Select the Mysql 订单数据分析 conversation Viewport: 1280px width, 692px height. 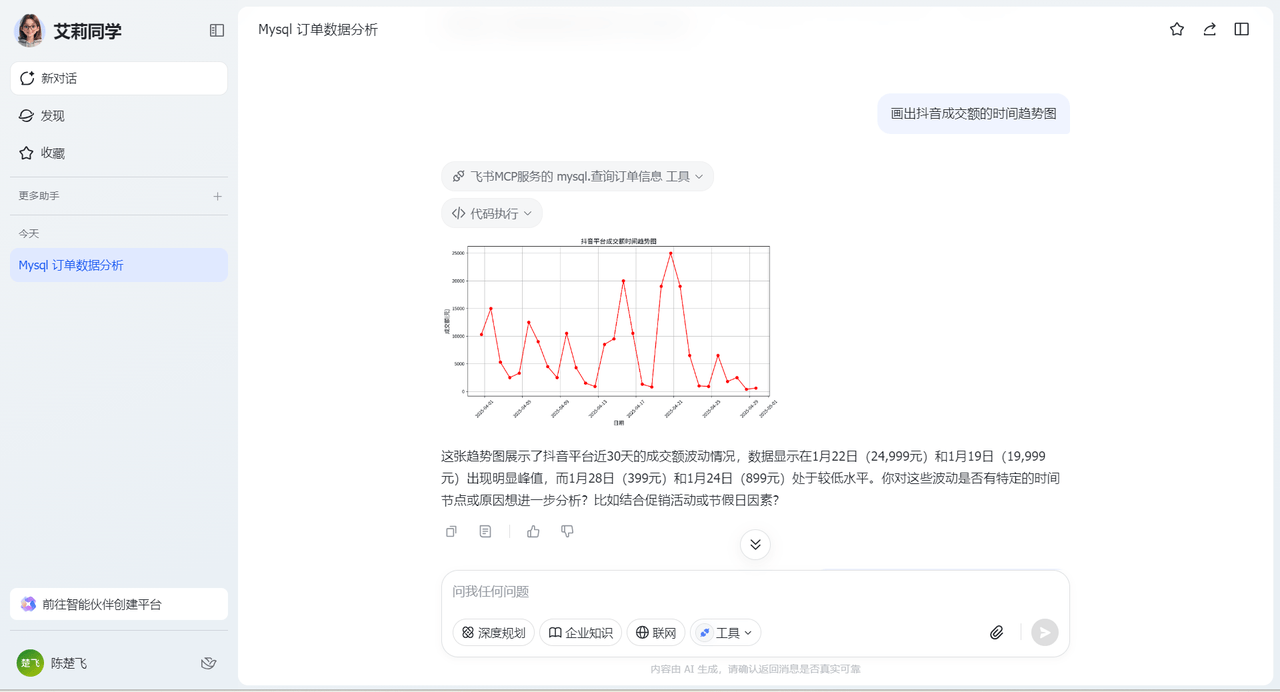119,265
